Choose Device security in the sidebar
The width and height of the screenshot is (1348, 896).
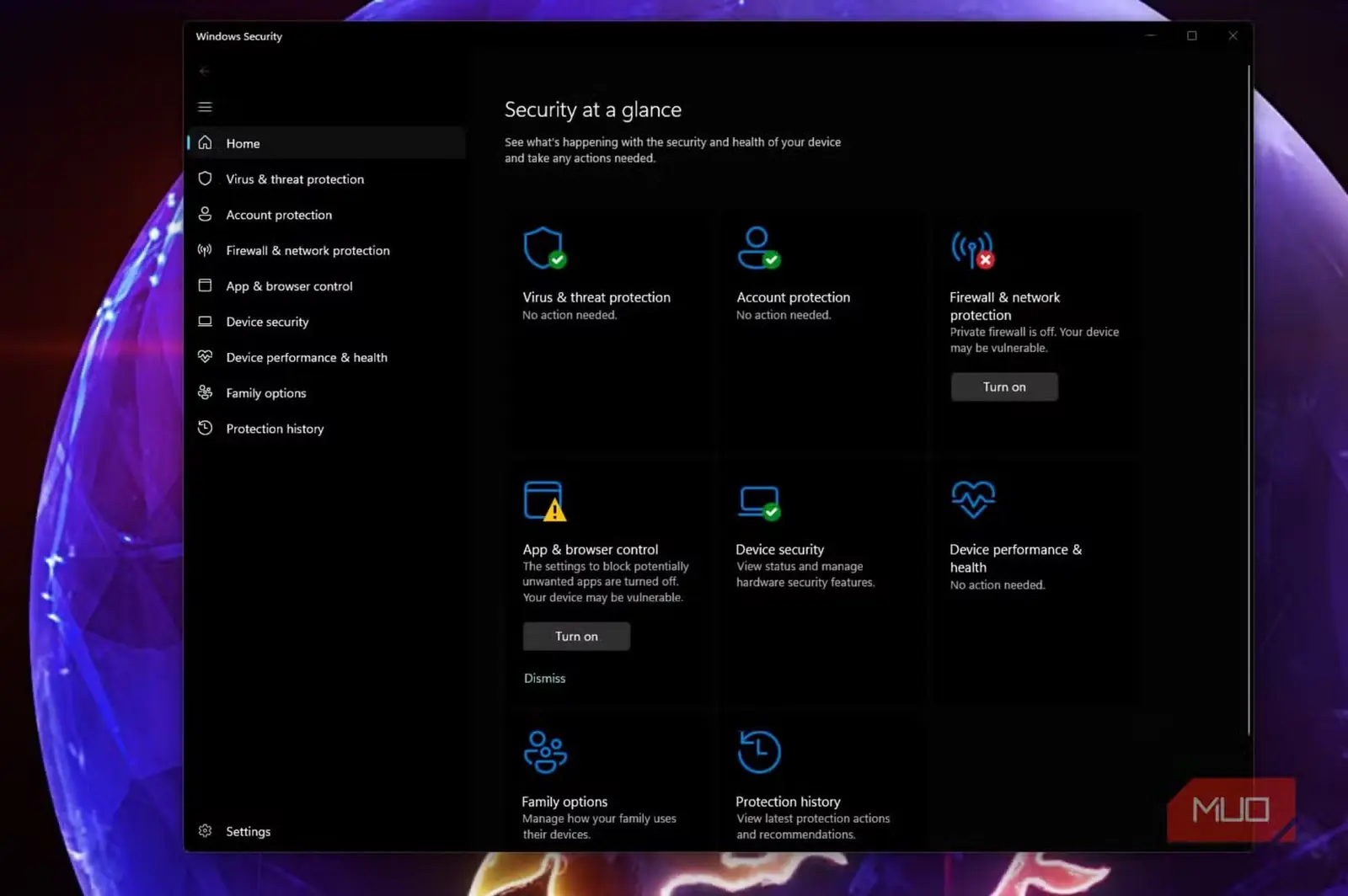[x=327, y=322]
